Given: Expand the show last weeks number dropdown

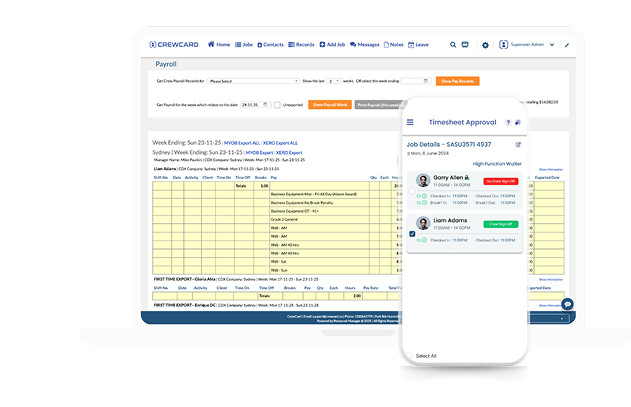Looking at the screenshot, I should pos(333,80).
